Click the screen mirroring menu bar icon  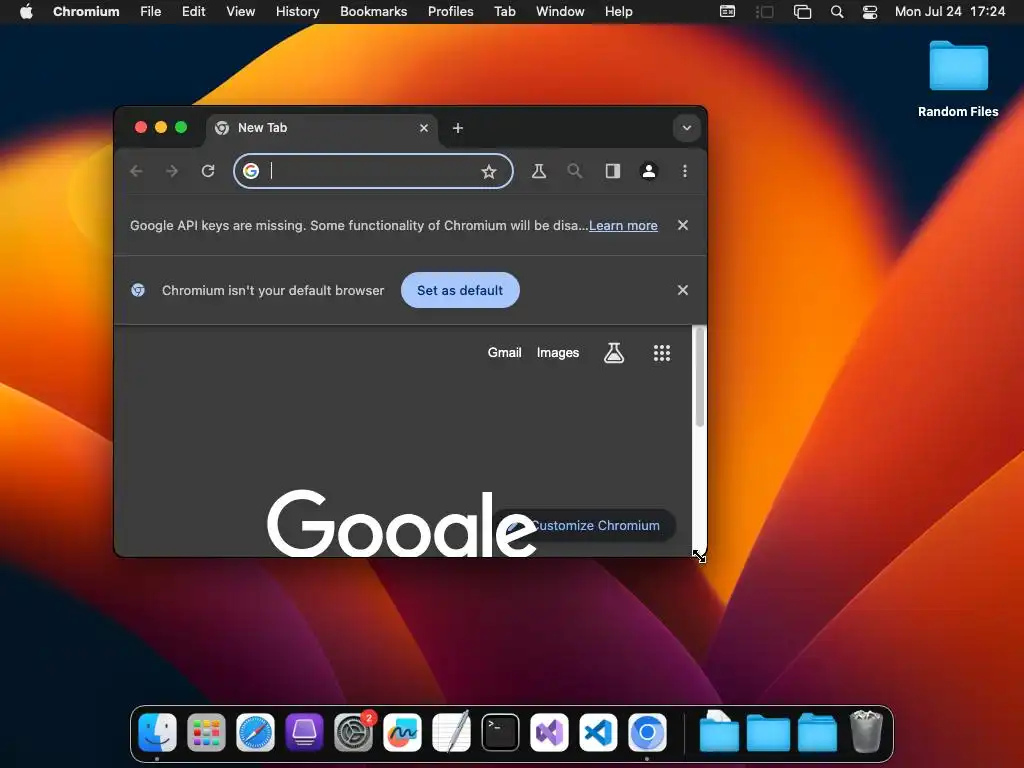pos(802,12)
